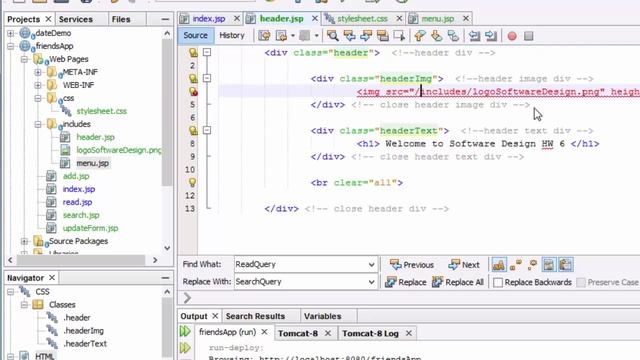
Task: Open the Services panel tab
Action: point(76,19)
